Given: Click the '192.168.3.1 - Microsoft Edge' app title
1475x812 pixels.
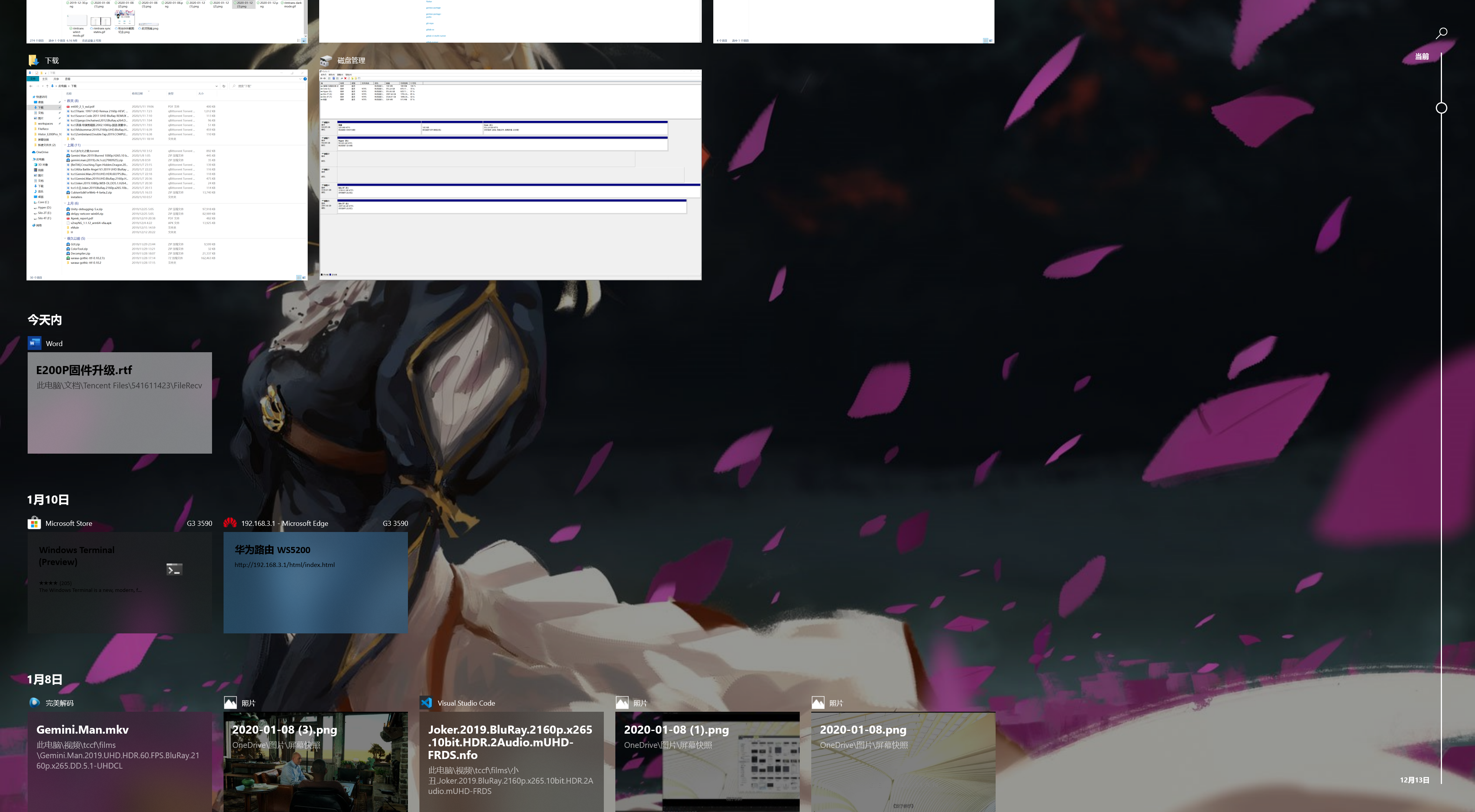Looking at the screenshot, I should coord(285,524).
